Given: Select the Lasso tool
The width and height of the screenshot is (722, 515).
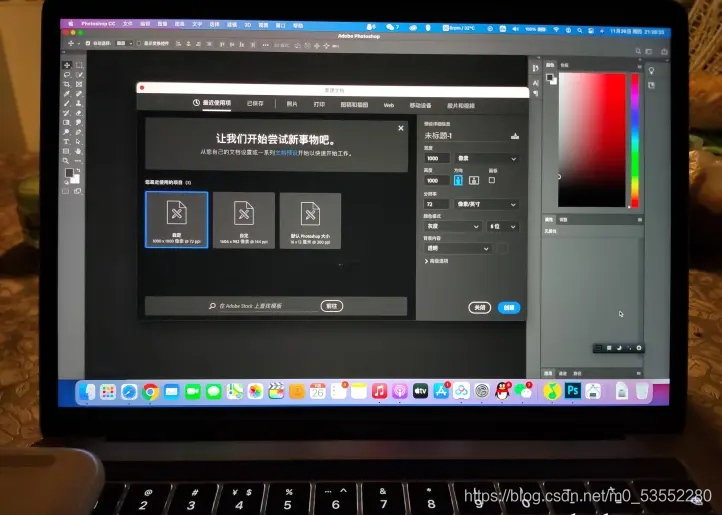Looking at the screenshot, I should pyautogui.click(x=67, y=75).
